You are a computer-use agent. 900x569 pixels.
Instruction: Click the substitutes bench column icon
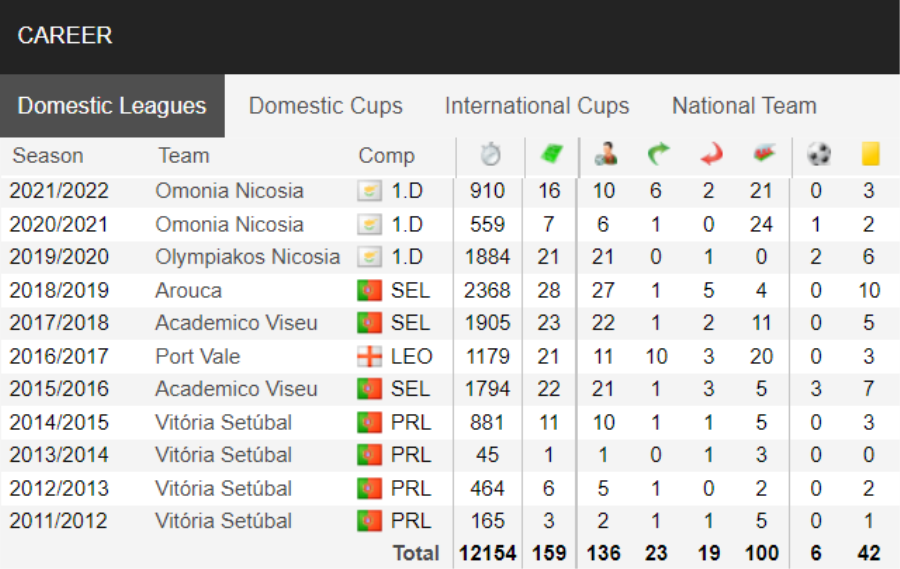(763, 154)
